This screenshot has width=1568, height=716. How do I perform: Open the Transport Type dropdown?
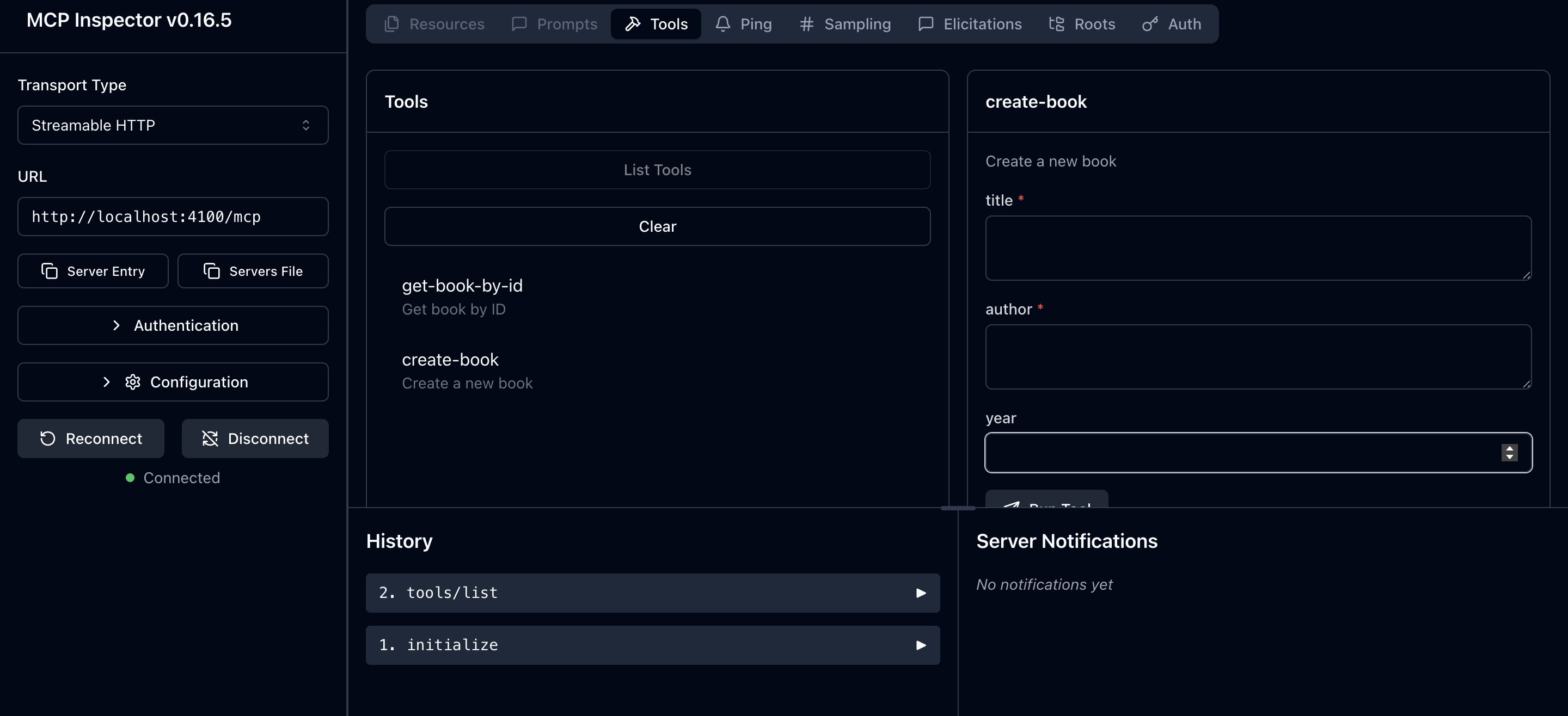coord(173,125)
